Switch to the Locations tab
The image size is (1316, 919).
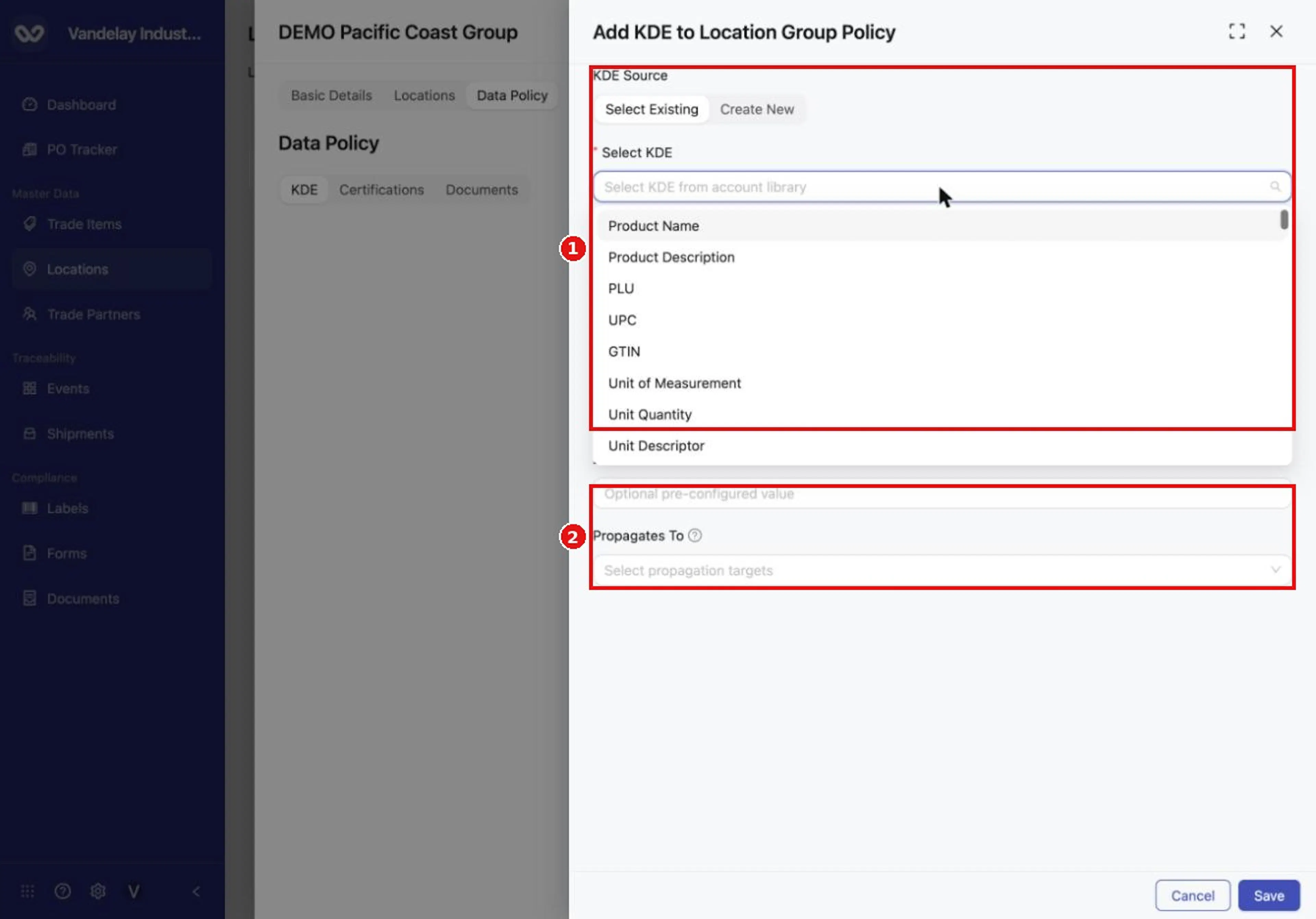pyautogui.click(x=424, y=95)
